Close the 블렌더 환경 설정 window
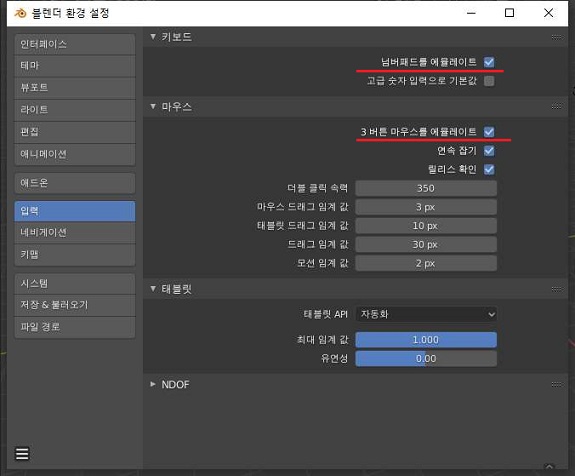The image size is (575, 476). tap(549, 13)
